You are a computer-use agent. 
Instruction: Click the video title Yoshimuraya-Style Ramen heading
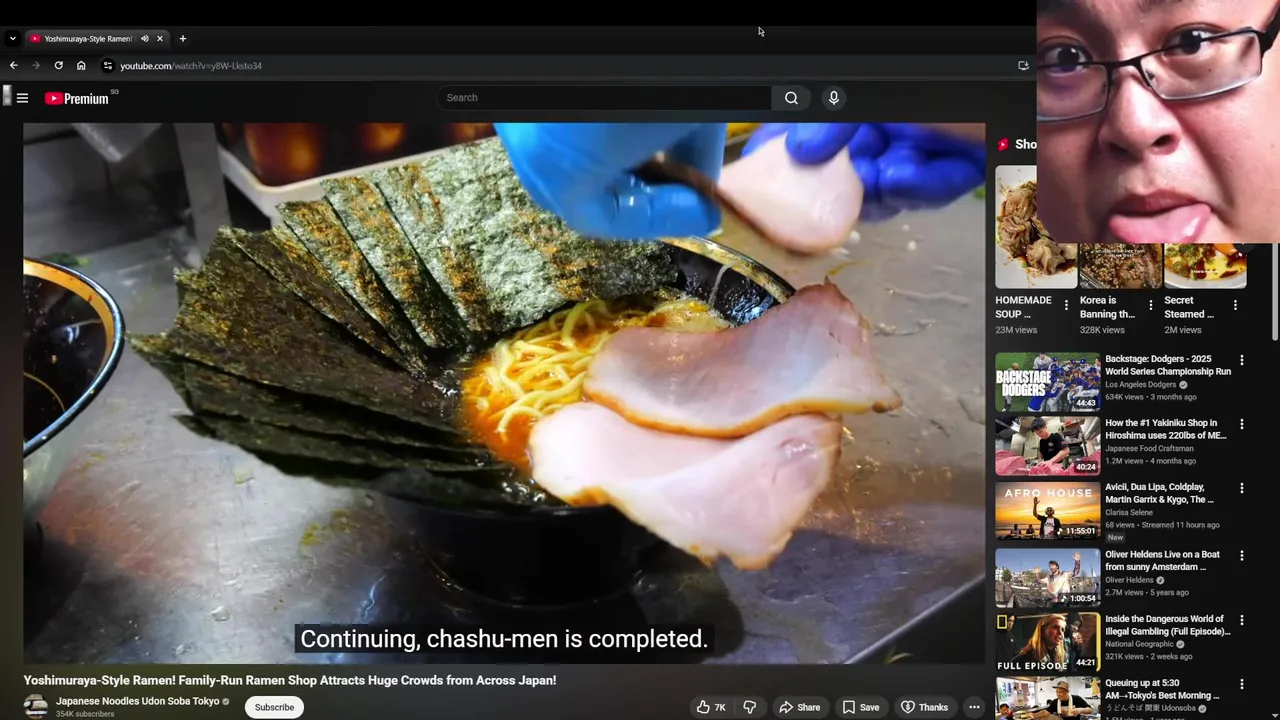(290, 680)
